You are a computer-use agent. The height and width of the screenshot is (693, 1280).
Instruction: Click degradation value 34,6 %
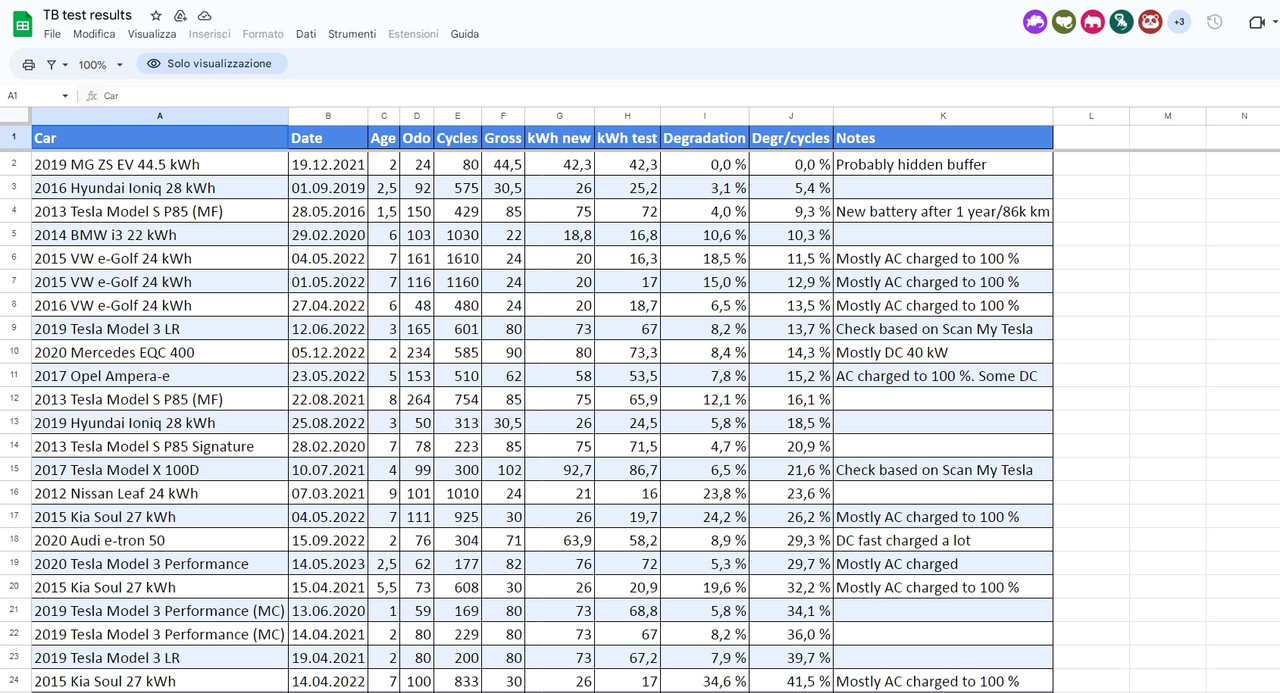pos(704,681)
